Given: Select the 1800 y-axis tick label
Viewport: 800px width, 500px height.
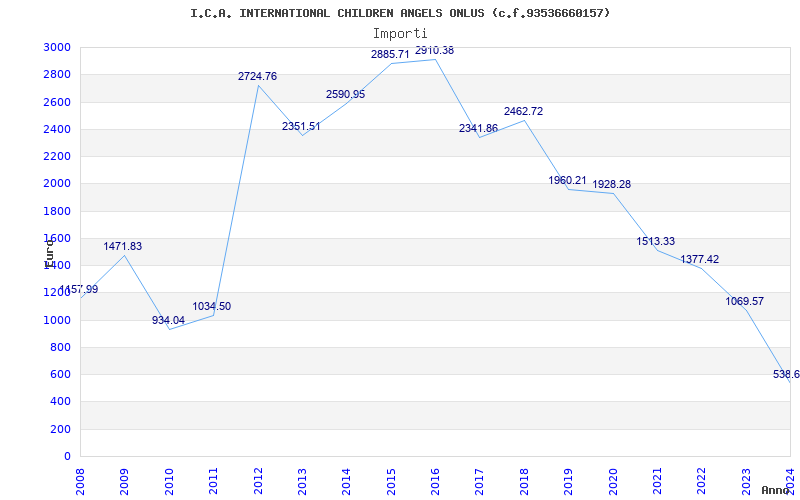Looking at the screenshot, I should coord(57,211).
